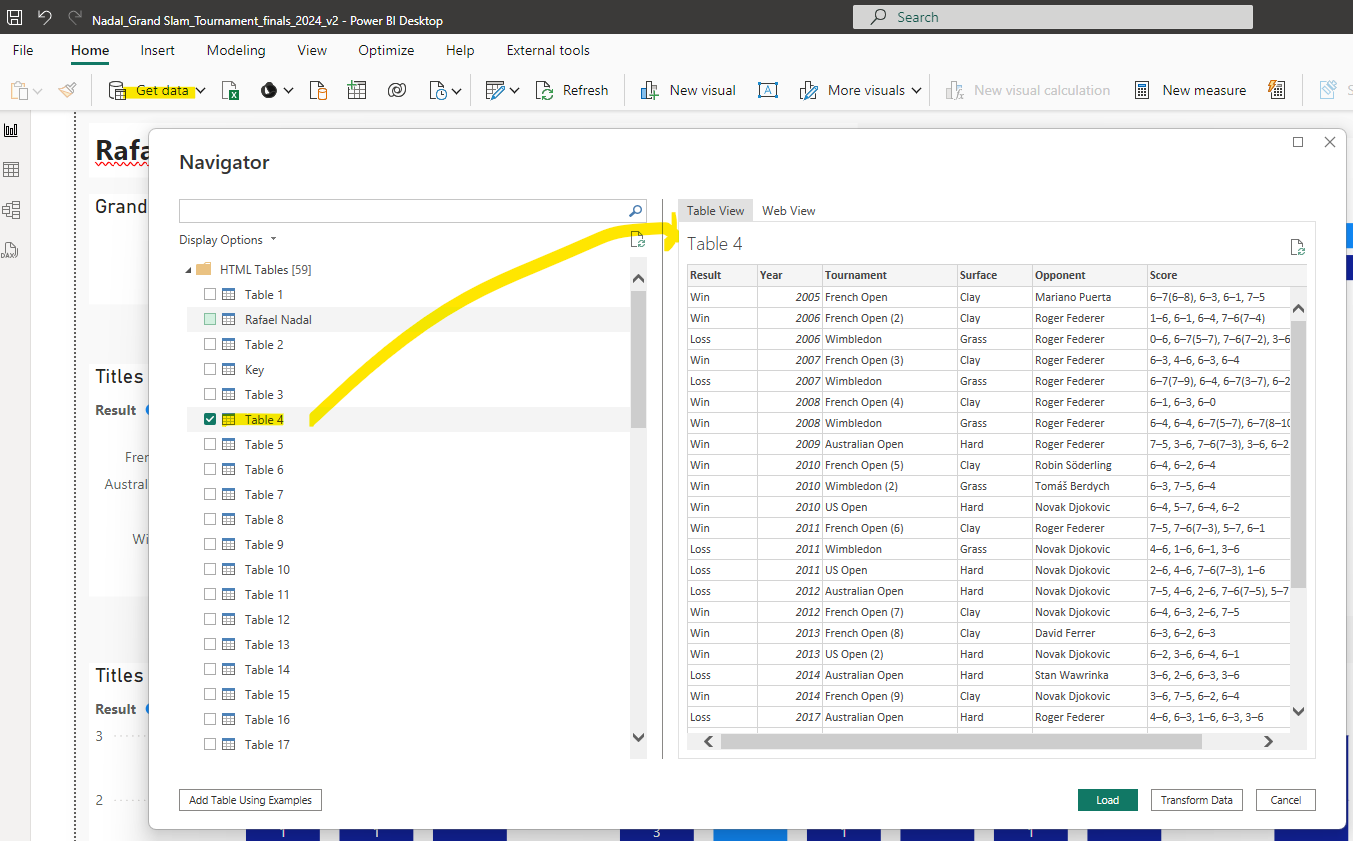
Task: Click the Undo arrow in title bar
Action: pos(45,17)
